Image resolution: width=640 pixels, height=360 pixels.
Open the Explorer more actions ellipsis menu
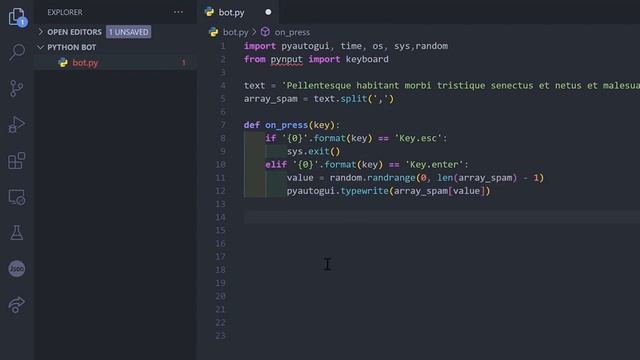(178, 12)
